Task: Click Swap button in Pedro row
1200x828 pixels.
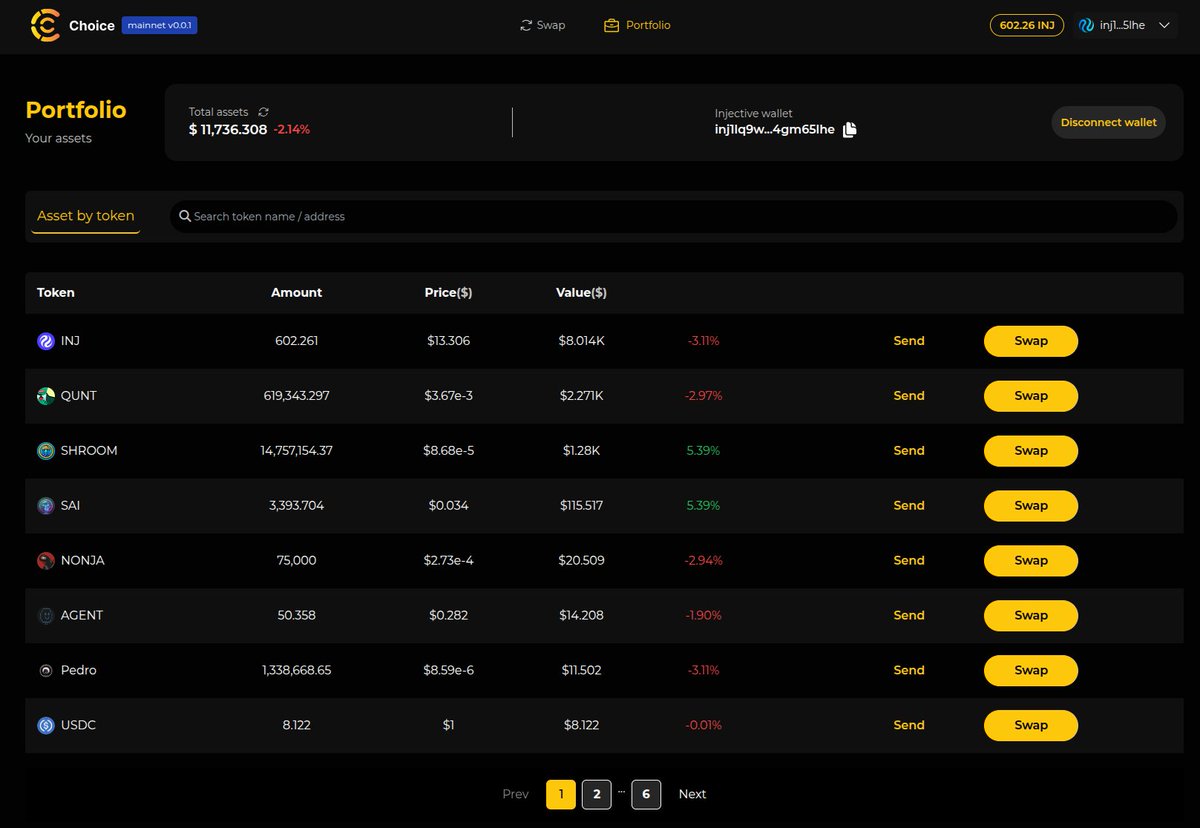Action: pos(1031,671)
